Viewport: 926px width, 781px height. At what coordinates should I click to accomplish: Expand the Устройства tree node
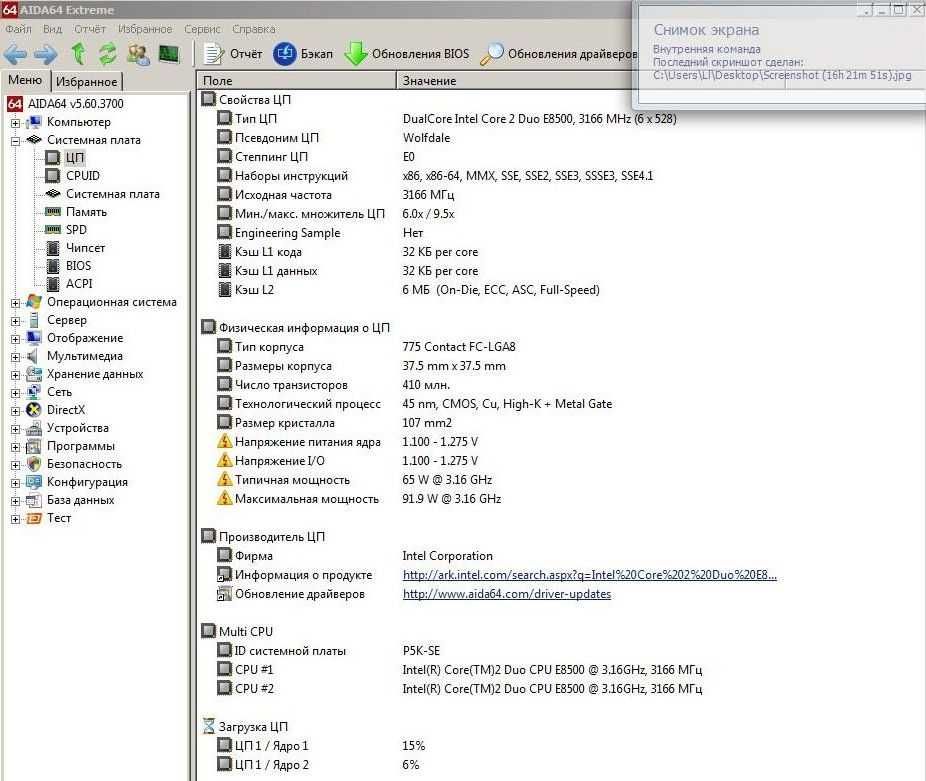15,429
